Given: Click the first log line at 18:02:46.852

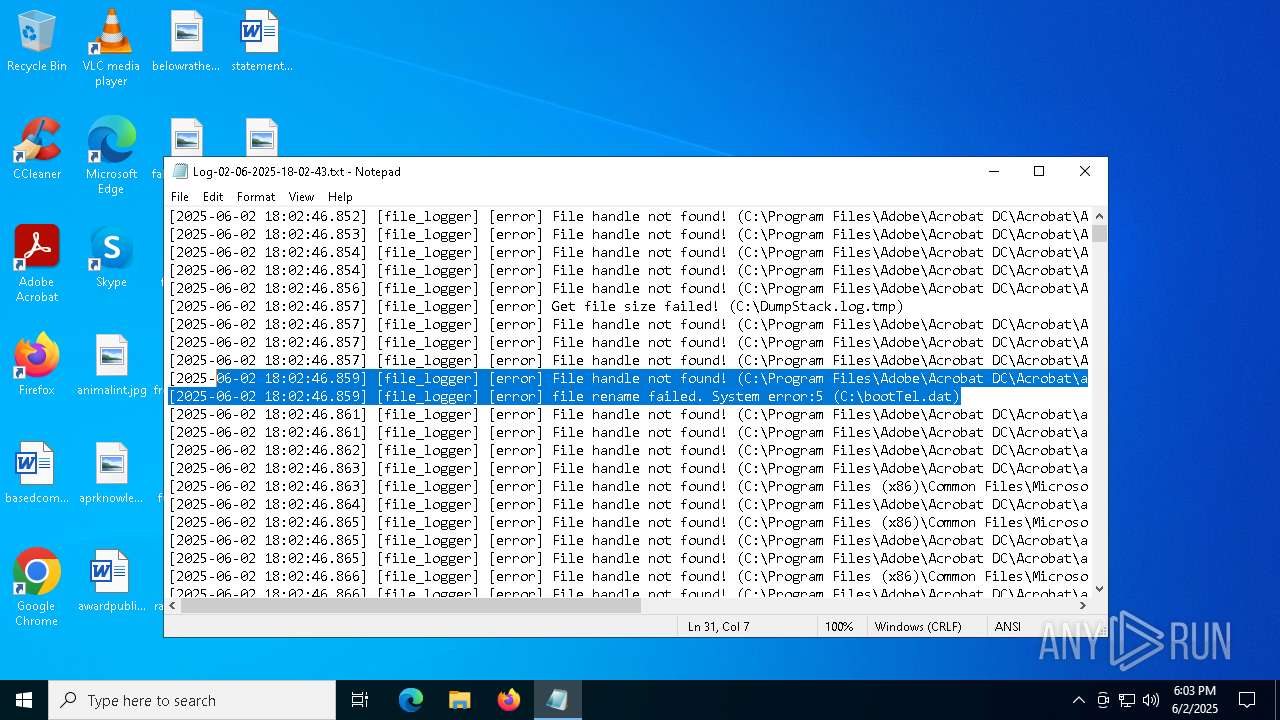Looking at the screenshot, I should 629,216.
